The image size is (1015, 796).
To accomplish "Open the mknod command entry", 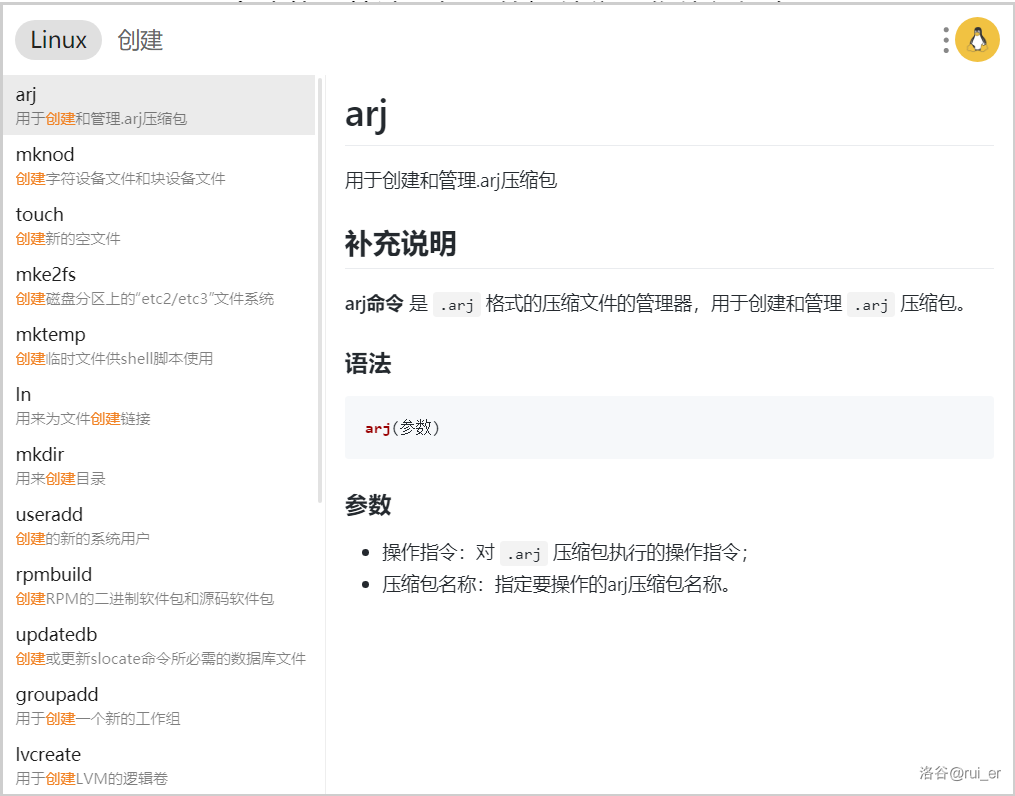I will (x=158, y=165).
